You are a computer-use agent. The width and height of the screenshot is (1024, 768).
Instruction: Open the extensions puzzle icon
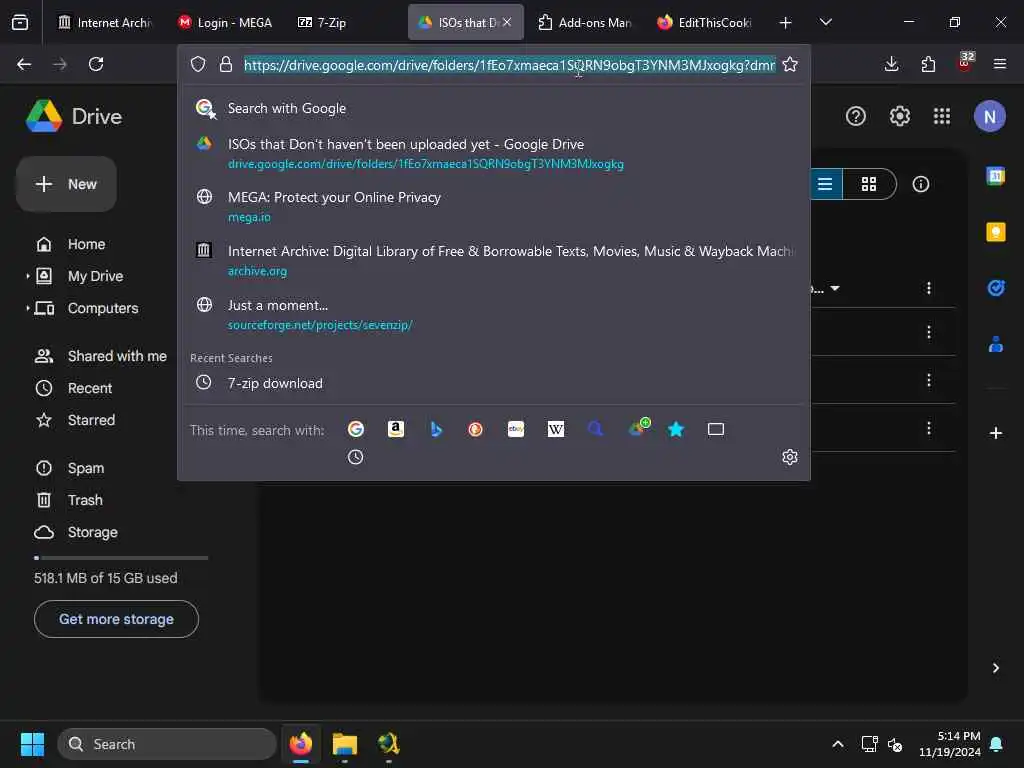point(928,64)
